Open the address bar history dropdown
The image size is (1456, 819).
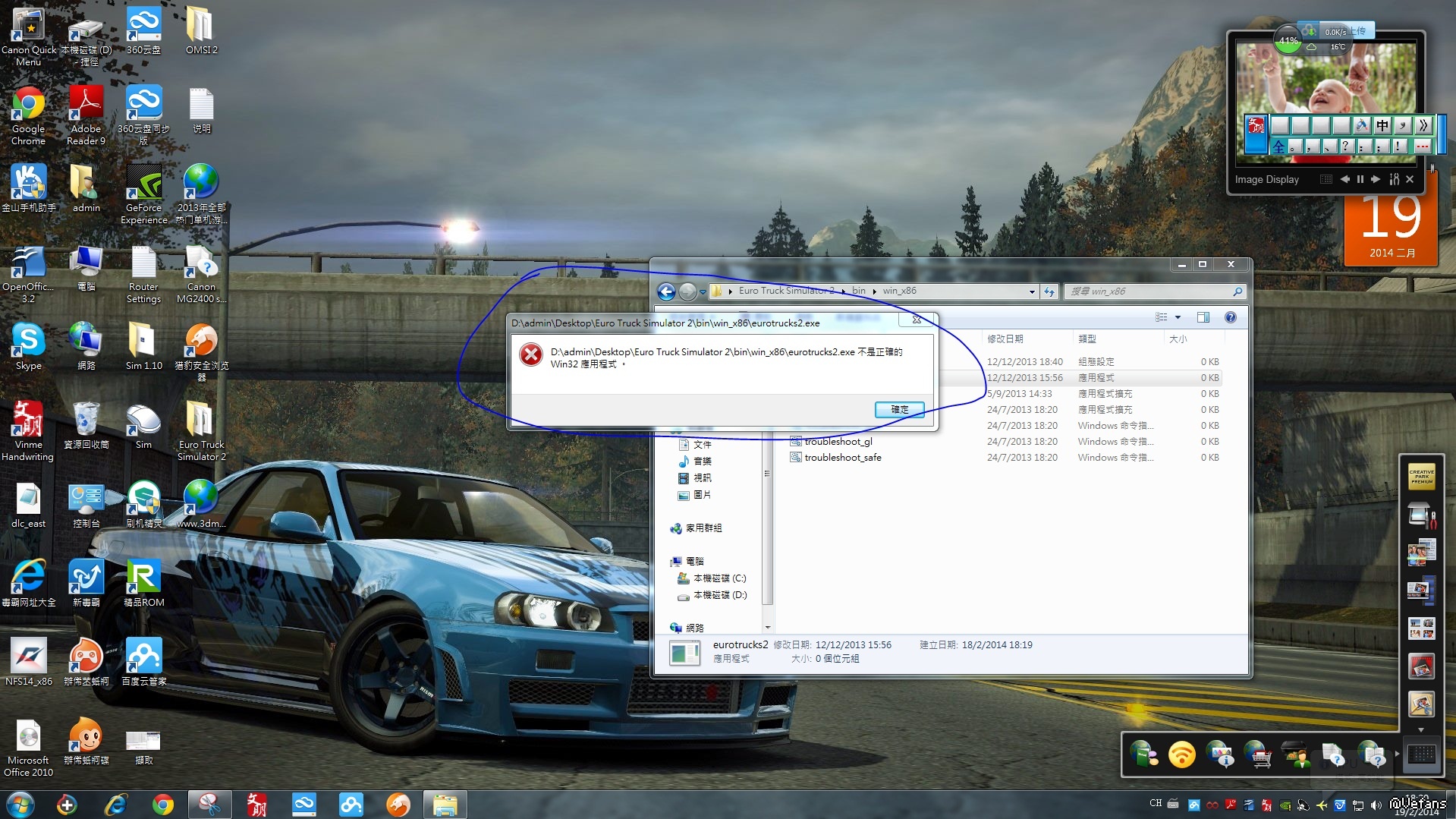[x=1031, y=291]
